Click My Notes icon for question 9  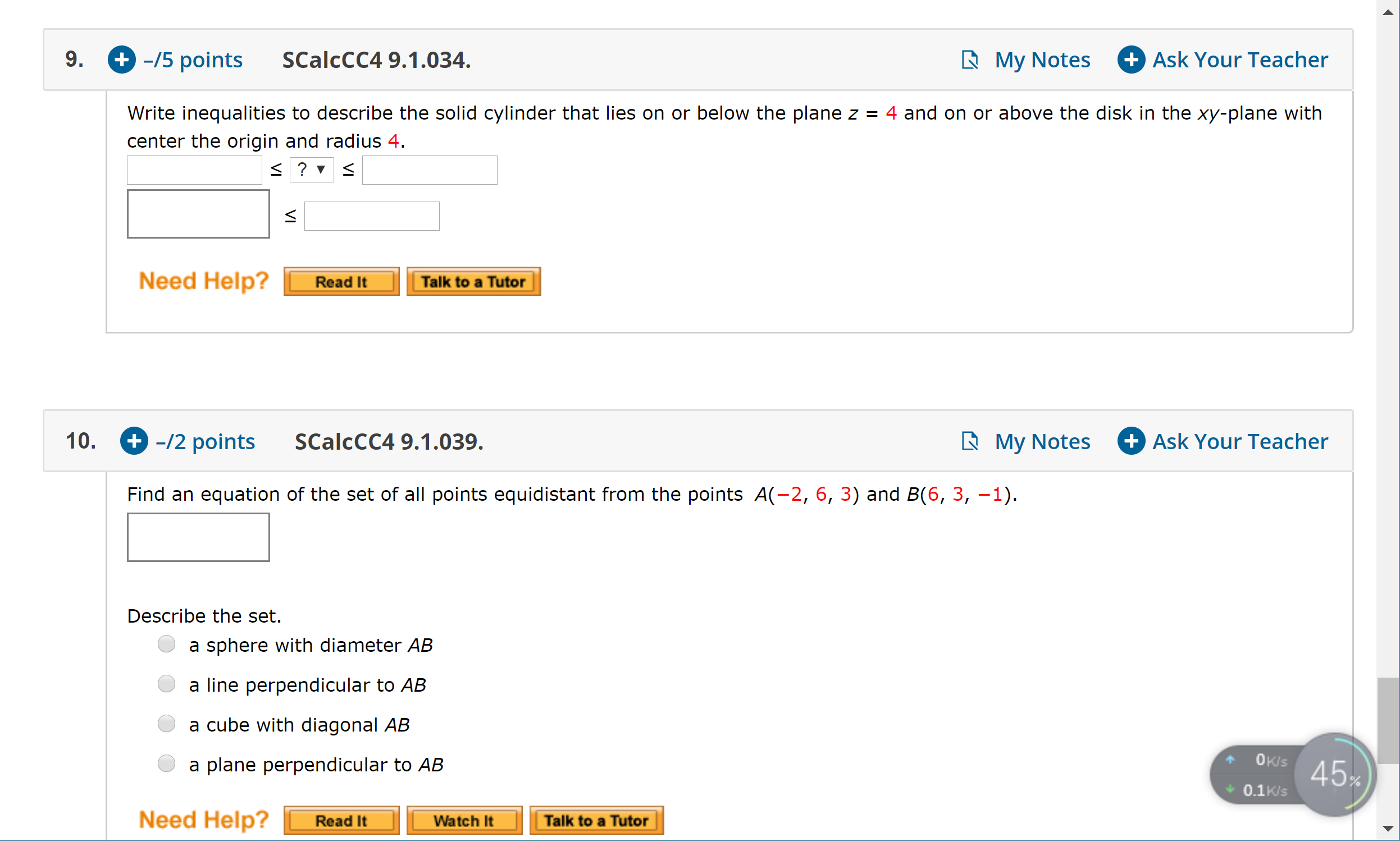tap(970, 60)
